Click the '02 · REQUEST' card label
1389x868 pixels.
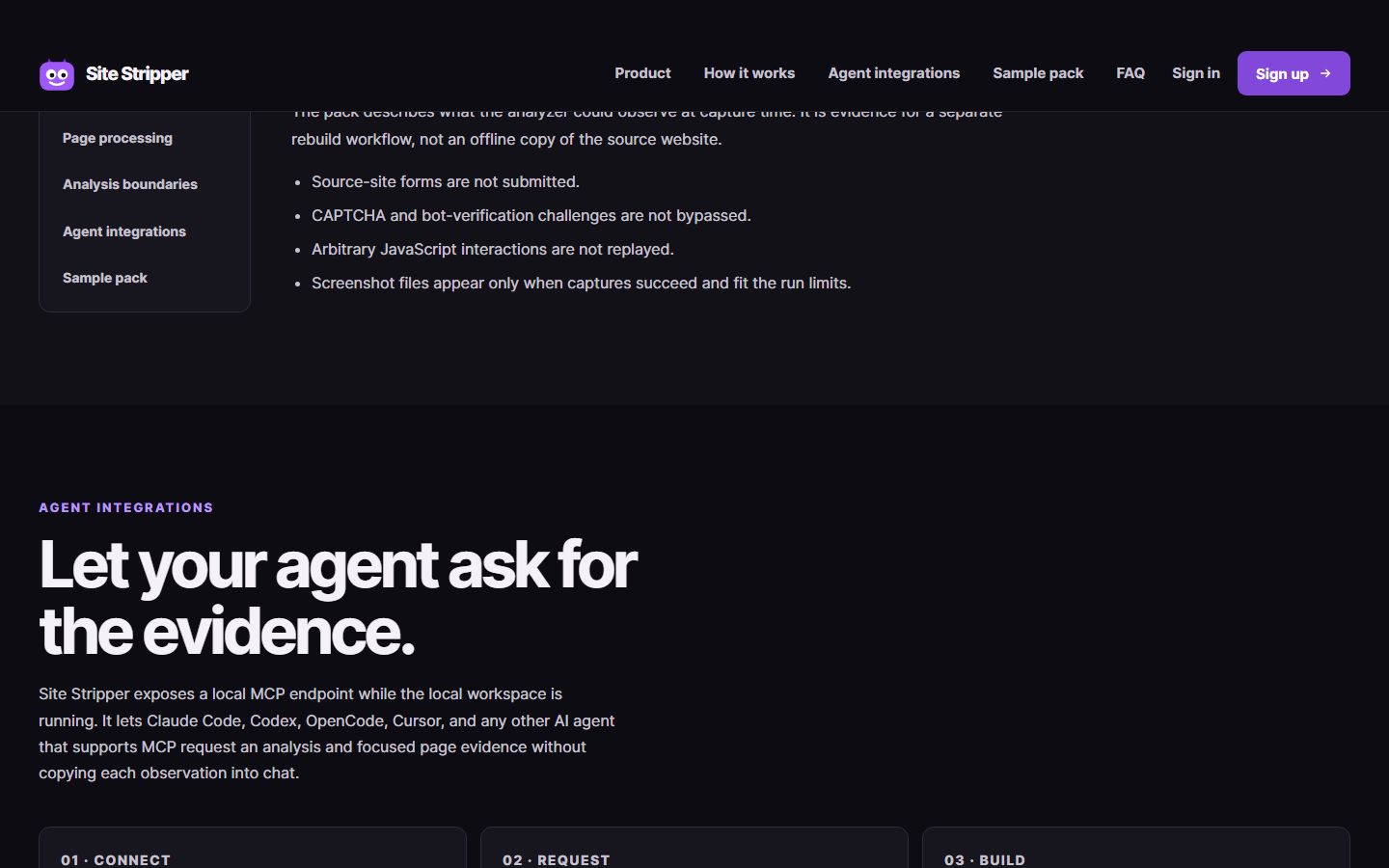[x=557, y=859]
